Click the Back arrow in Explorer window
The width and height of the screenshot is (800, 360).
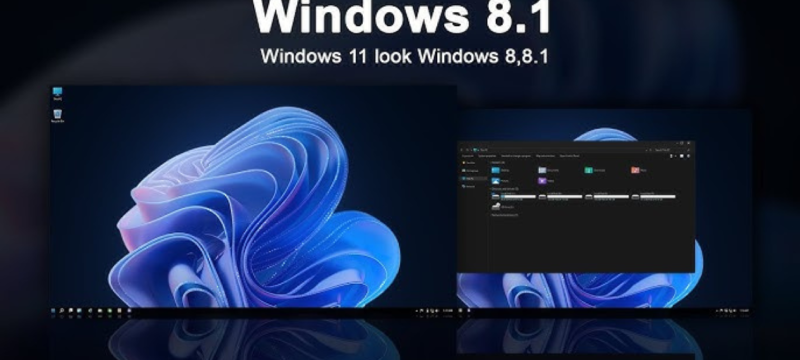coord(462,150)
